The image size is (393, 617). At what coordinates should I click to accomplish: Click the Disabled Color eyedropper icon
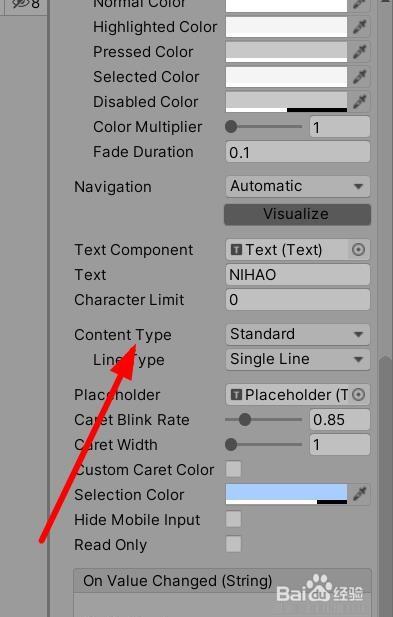pyautogui.click(x=360, y=102)
